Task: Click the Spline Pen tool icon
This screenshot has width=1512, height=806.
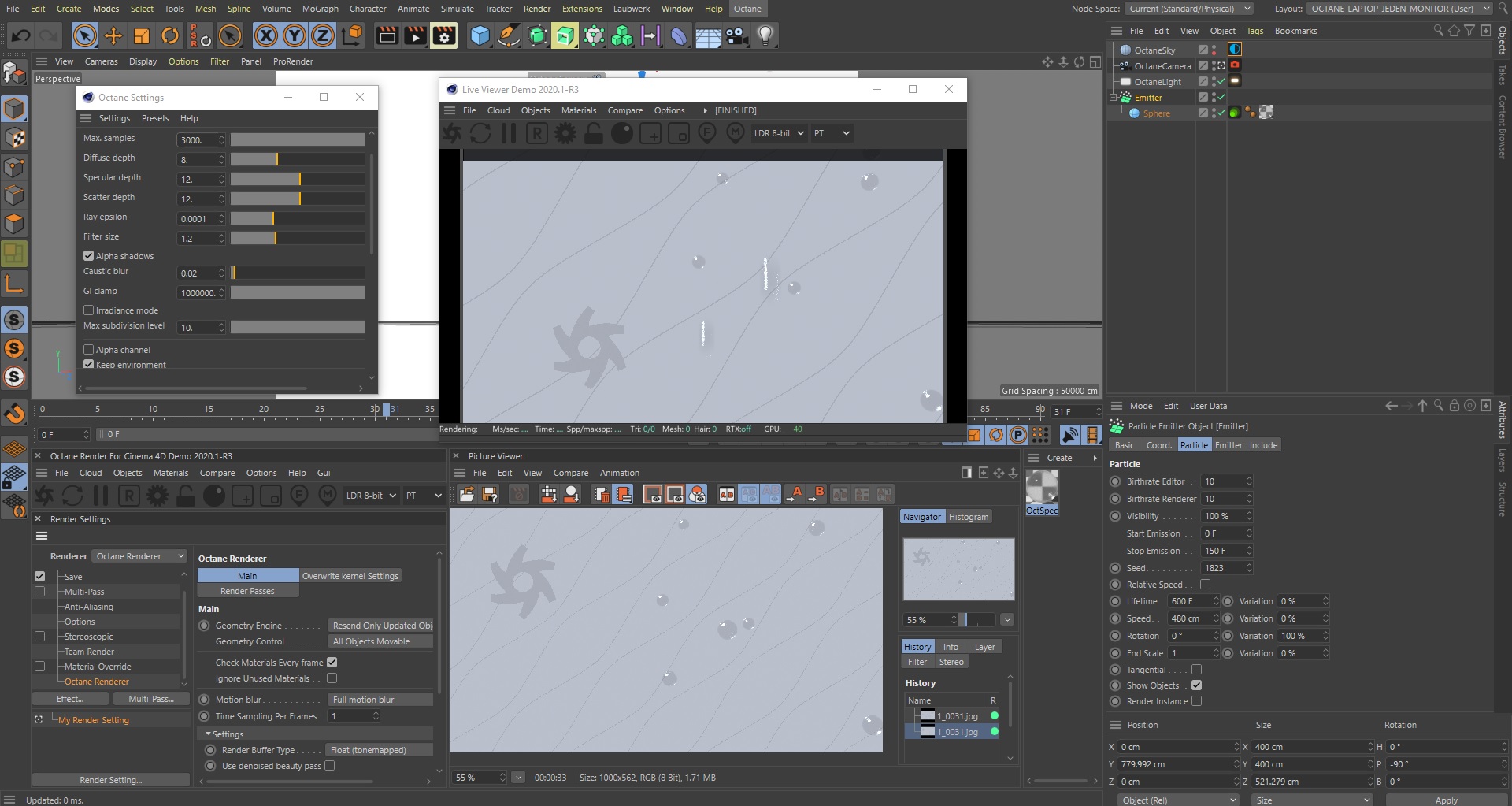Action: click(509, 35)
